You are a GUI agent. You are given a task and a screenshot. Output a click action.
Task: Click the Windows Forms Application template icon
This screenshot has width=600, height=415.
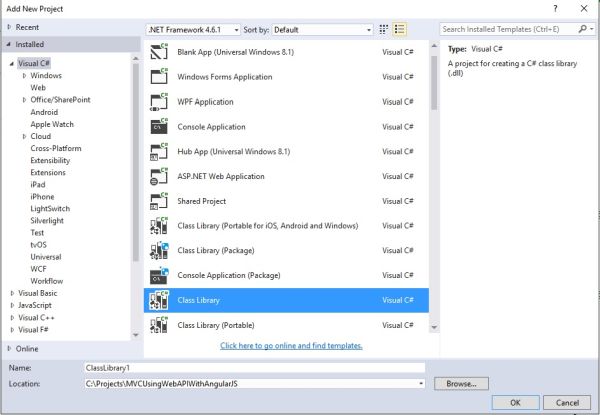tap(159, 76)
